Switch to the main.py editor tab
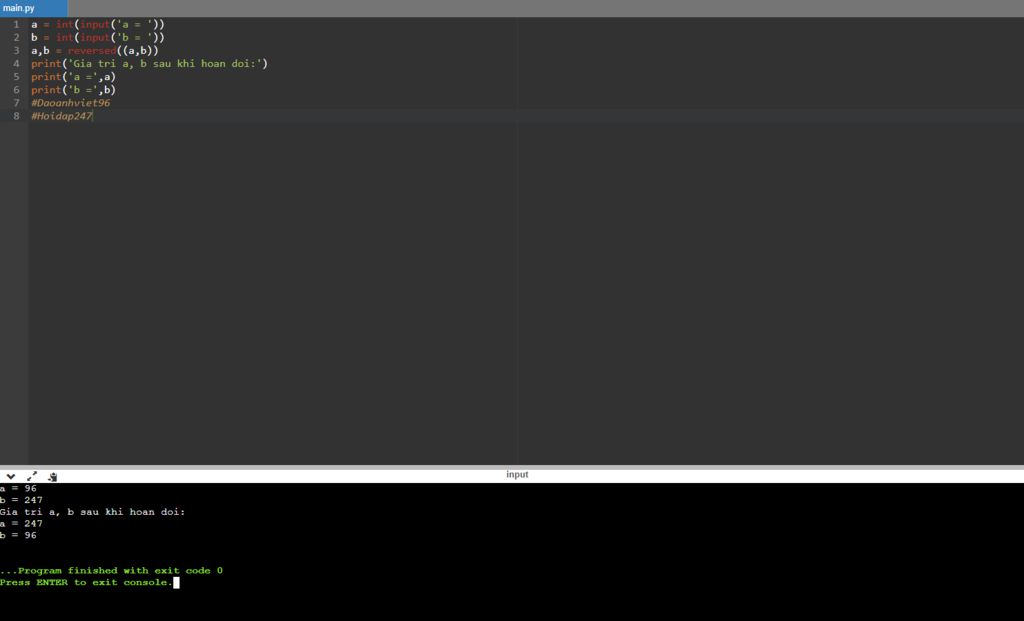Viewport: 1024px width, 621px height. (x=33, y=8)
